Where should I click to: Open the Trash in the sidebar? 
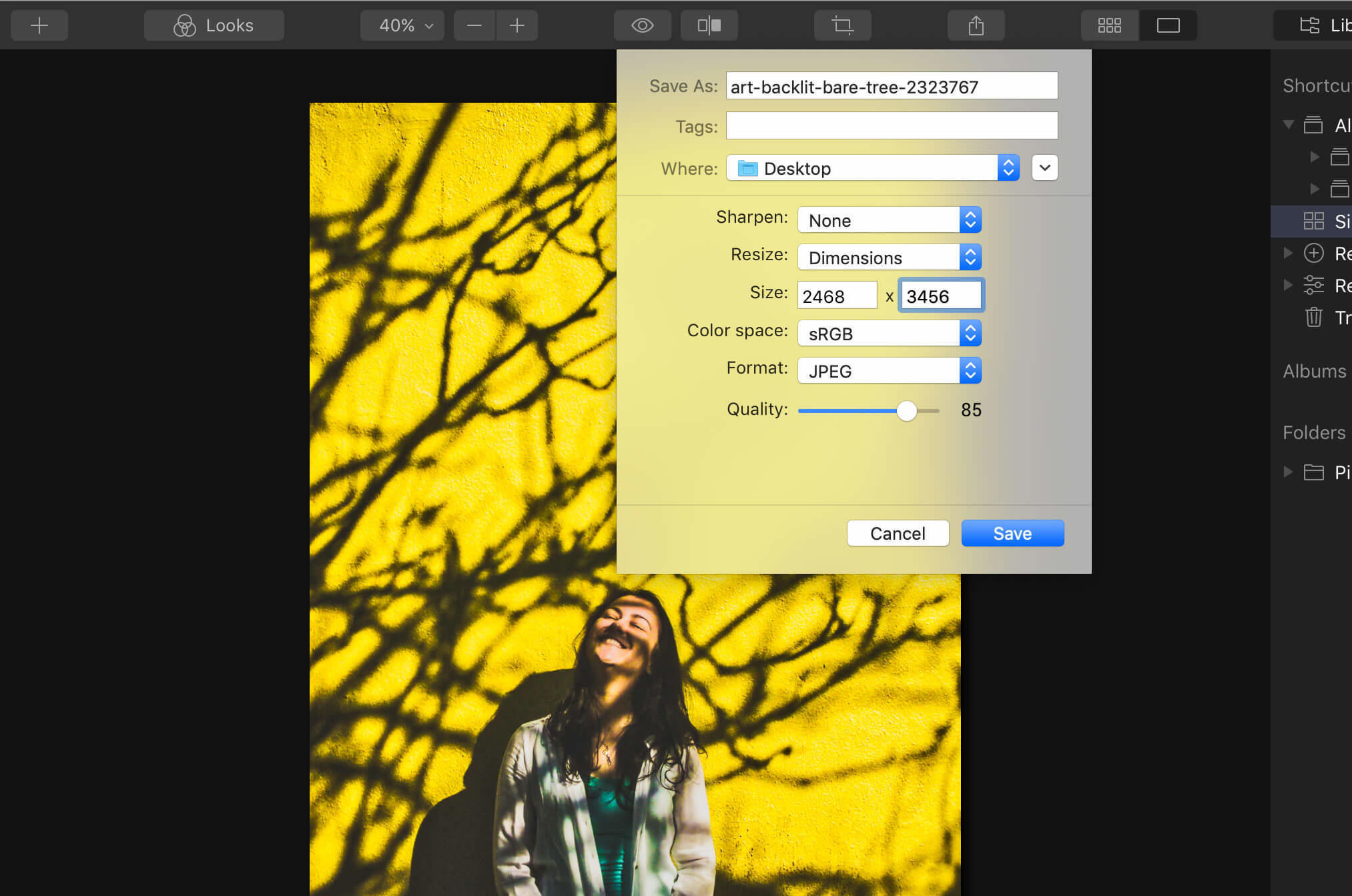[x=1313, y=318]
